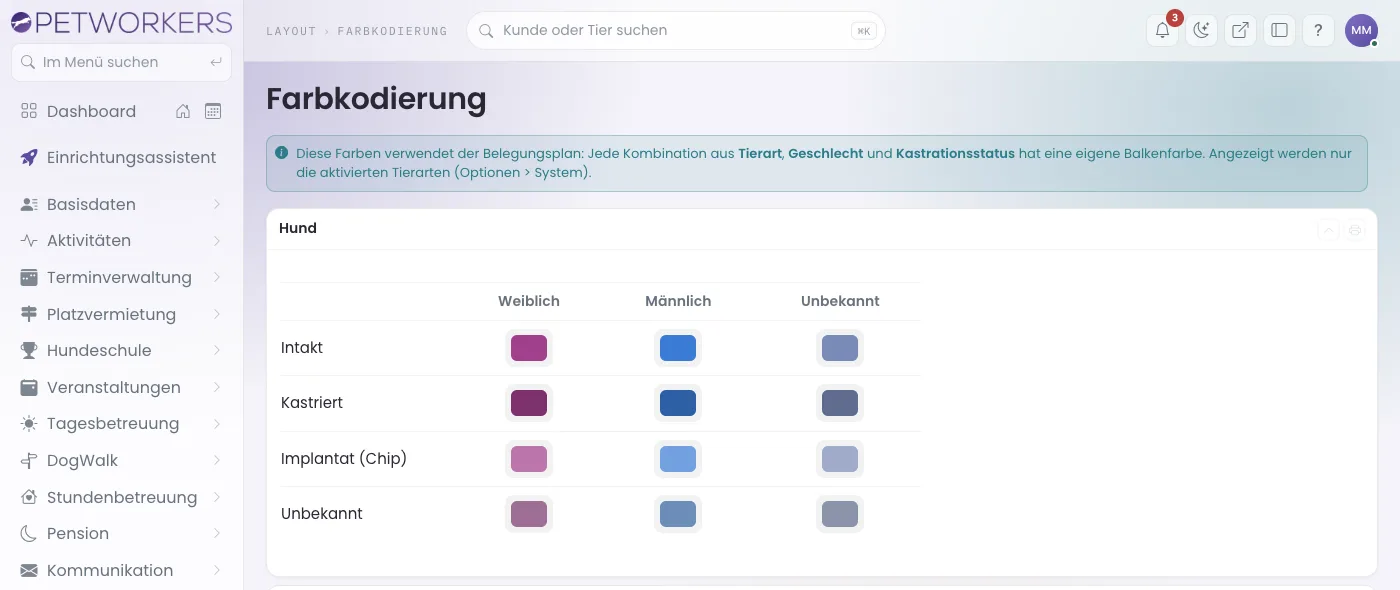Pick color for intact female dog
This screenshot has height=590, width=1400.
point(529,348)
